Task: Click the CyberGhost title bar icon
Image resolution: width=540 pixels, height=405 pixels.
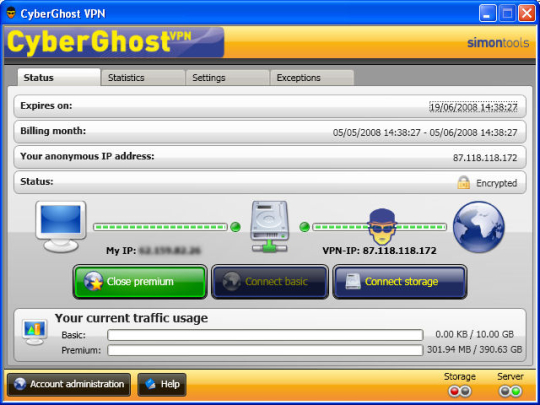Action: tap(11, 13)
